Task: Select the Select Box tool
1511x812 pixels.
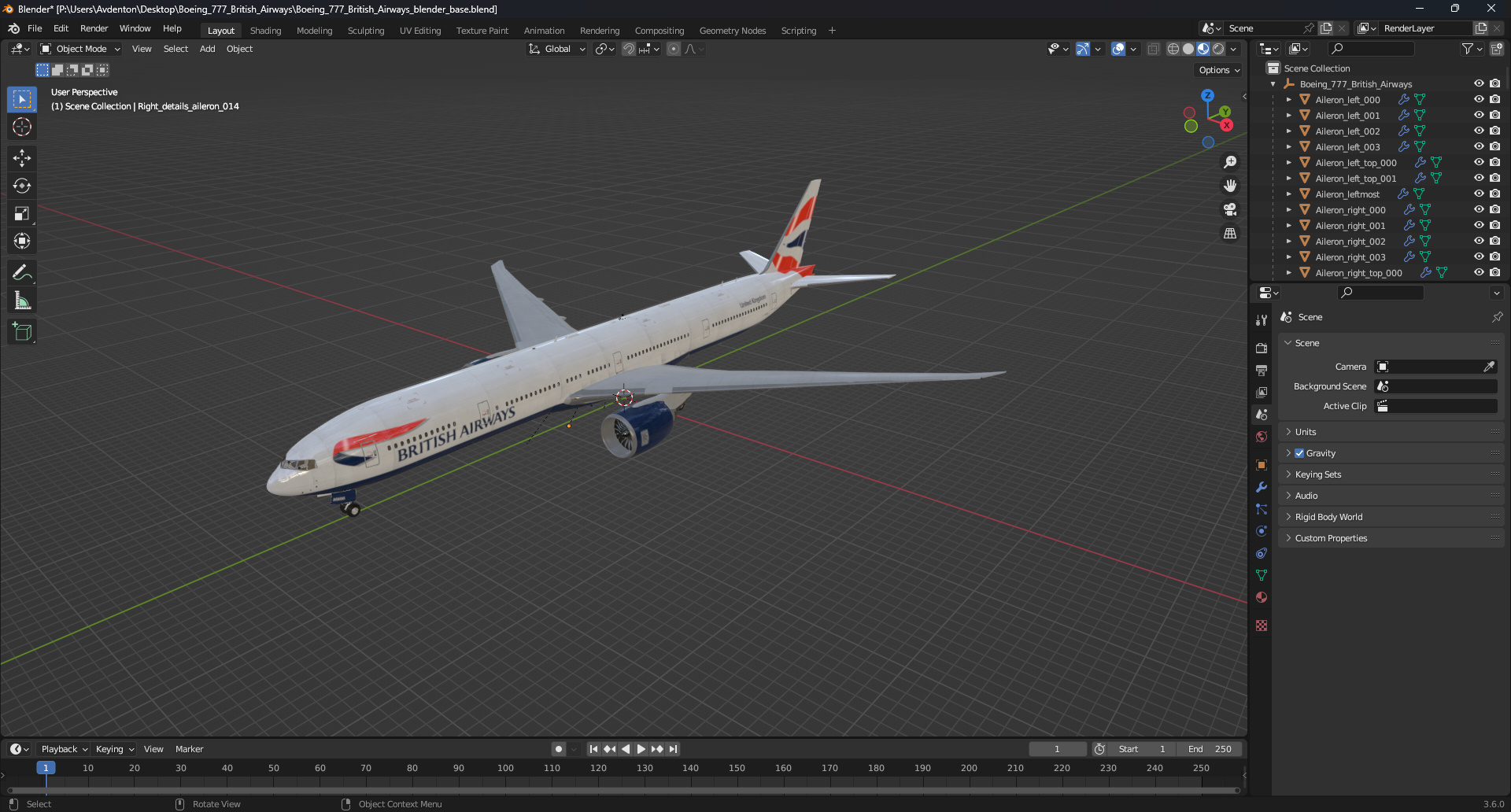Action: [22, 99]
